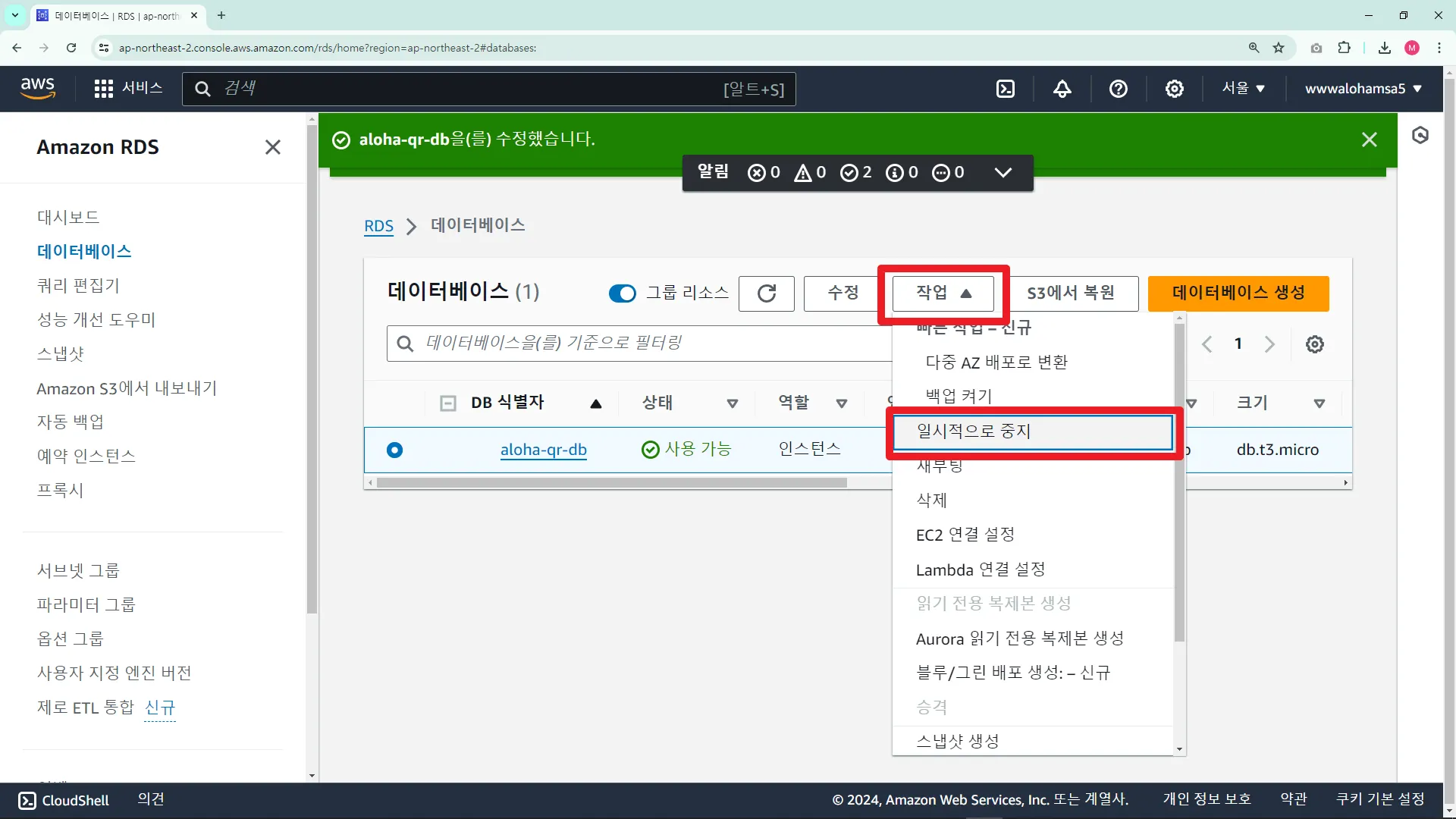
Task: Open AWS CloudShell icon in top navigation
Action: tap(1006, 89)
